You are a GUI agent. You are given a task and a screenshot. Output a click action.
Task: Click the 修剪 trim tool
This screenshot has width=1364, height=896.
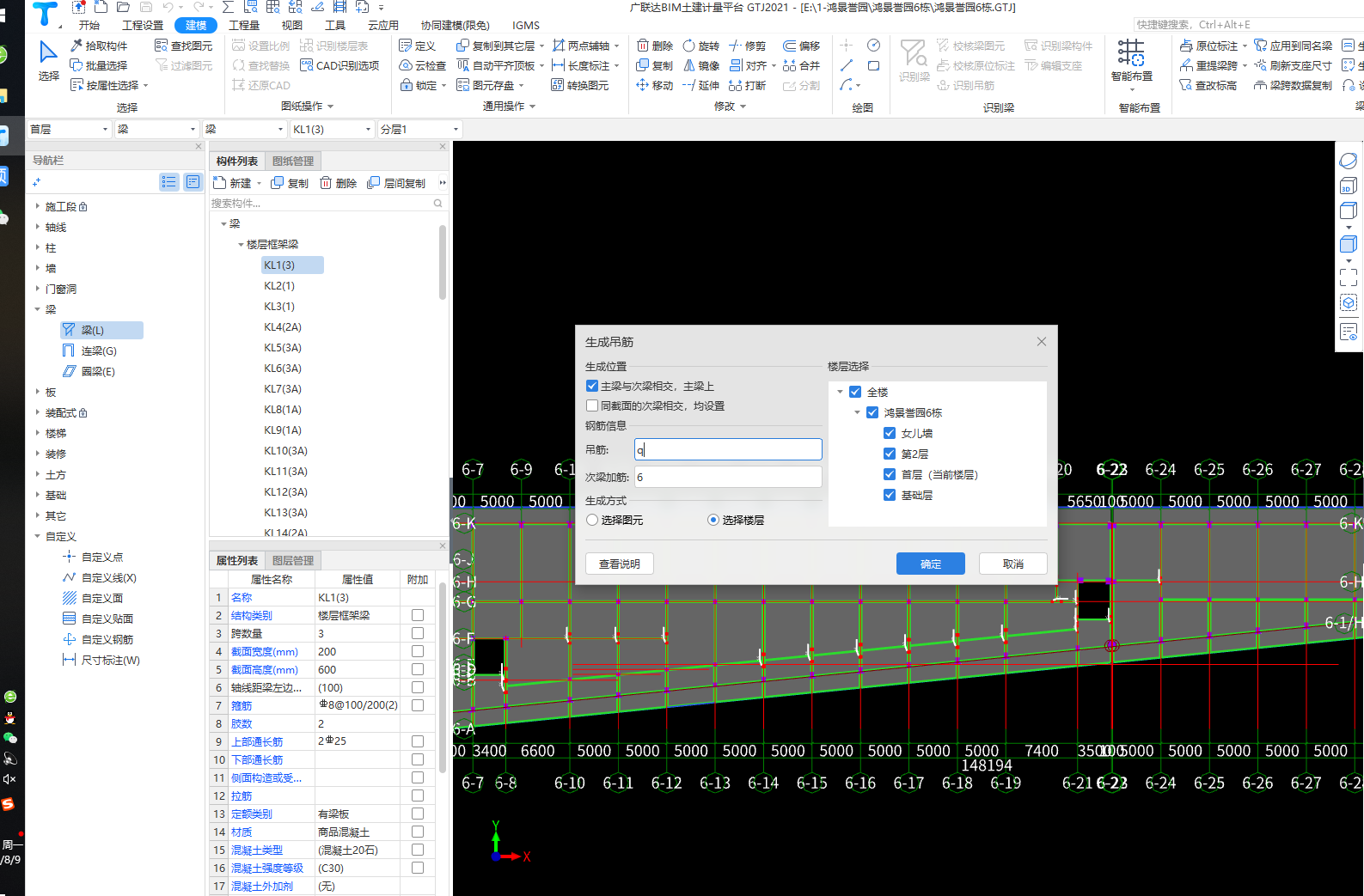(x=747, y=46)
